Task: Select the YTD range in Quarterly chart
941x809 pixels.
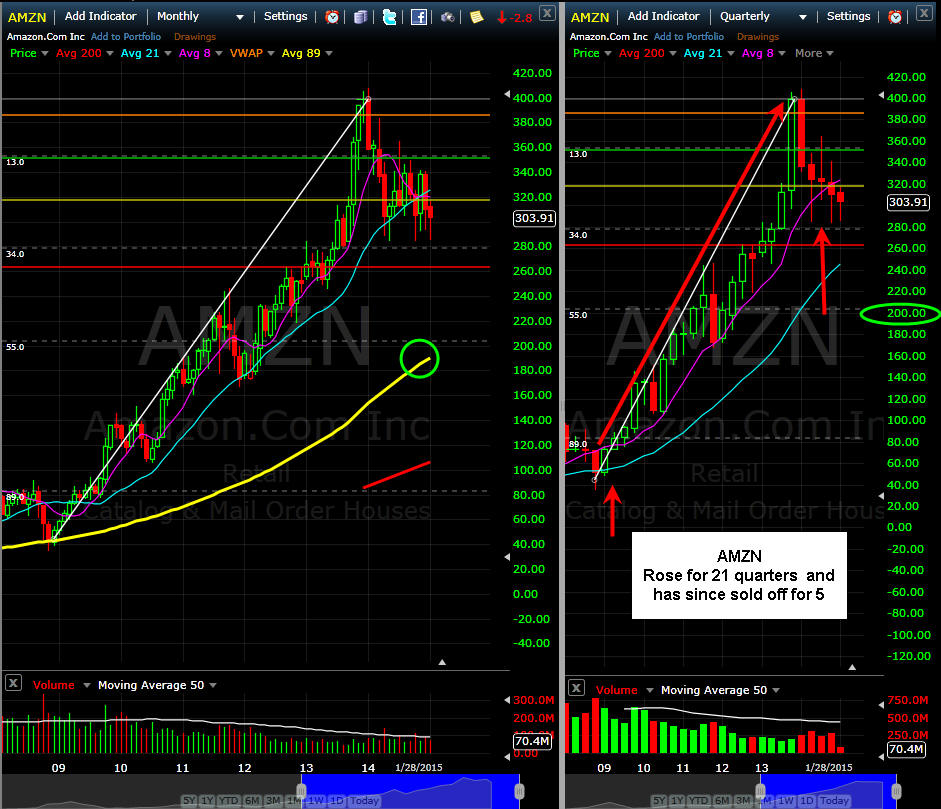Action: [699, 801]
